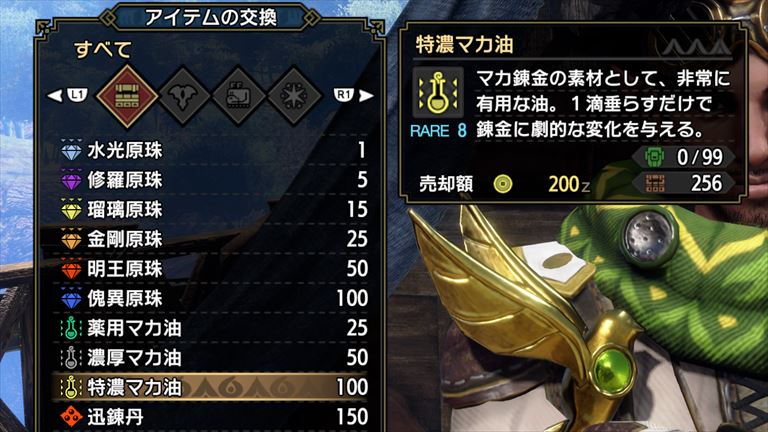Click the 特濃マカ油 flask icon in detail panel
This screenshot has width=768, height=432.
click(x=438, y=93)
